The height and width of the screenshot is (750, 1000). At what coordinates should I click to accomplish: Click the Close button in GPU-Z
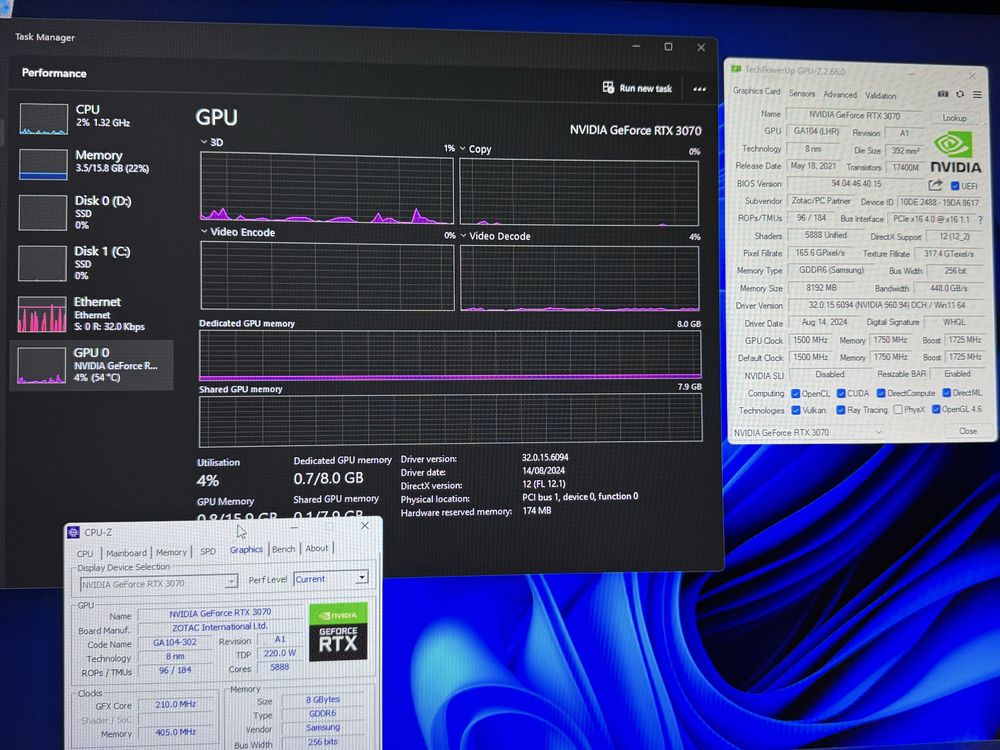click(967, 431)
